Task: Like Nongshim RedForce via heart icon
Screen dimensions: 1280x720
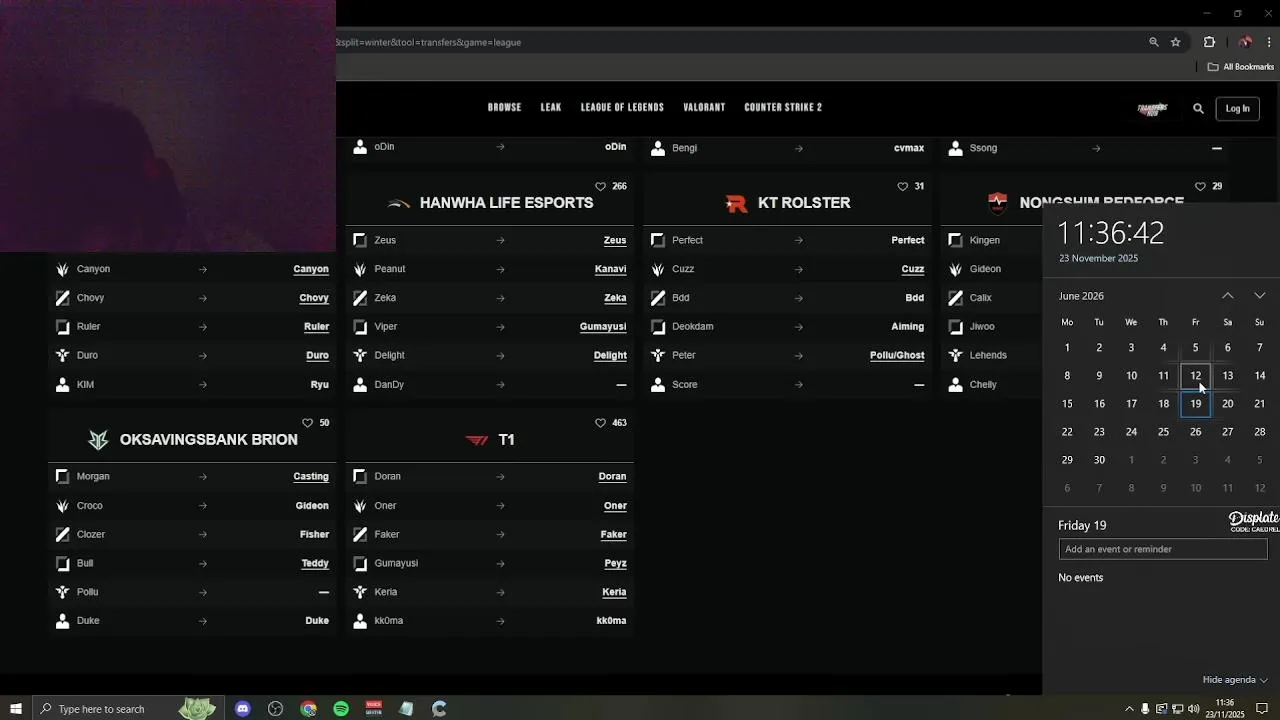Action: pyautogui.click(x=1200, y=186)
